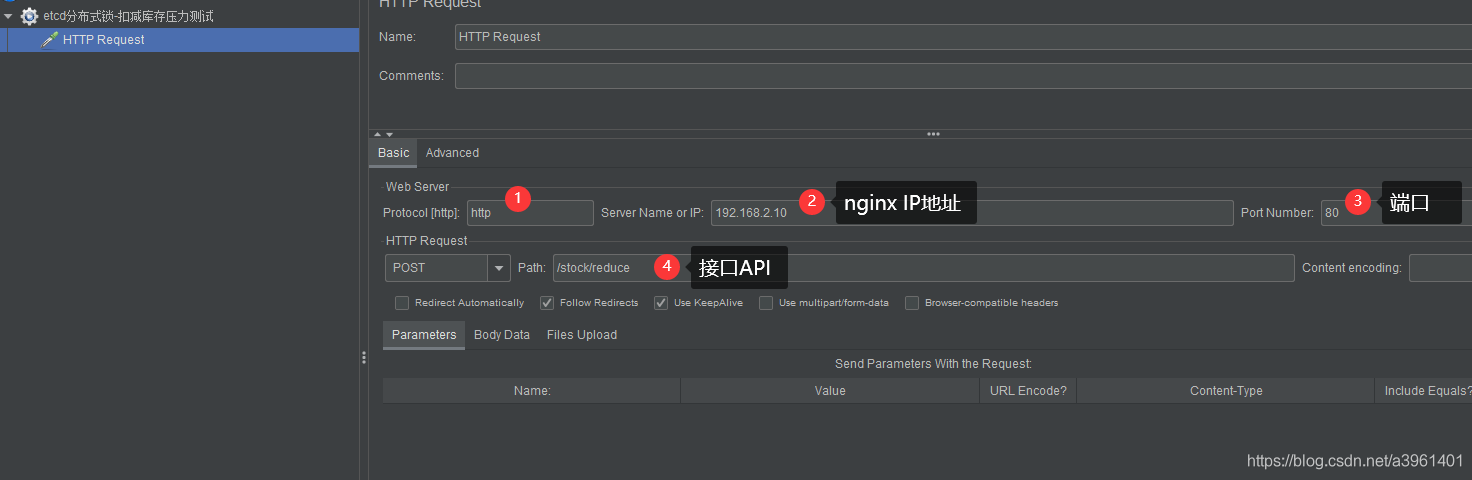Select the Files Upload tab
Viewport: 1472px width, 480px height.
coord(582,335)
